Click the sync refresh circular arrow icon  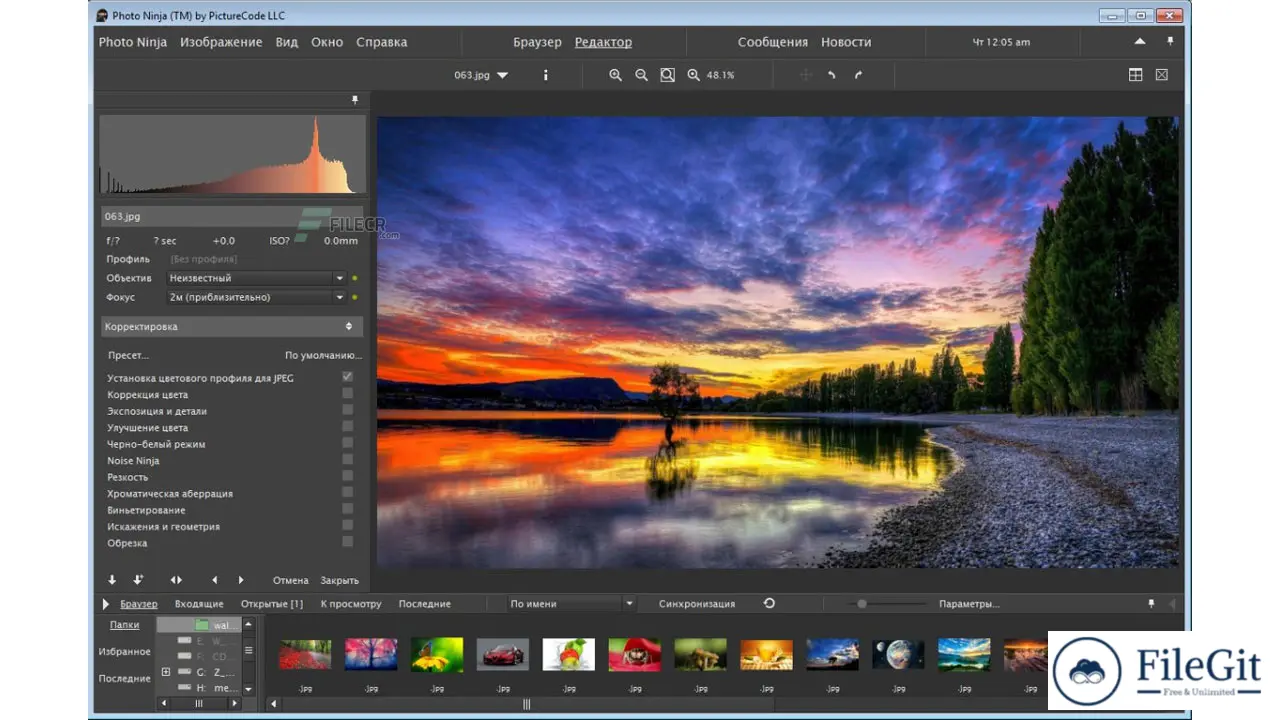point(769,603)
